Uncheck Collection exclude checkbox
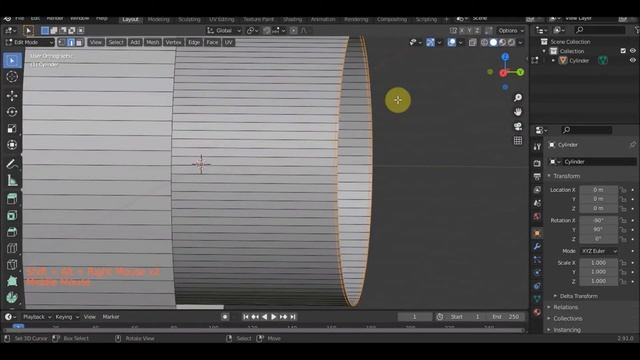Viewport: 640px width, 360px height. tap(623, 51)
